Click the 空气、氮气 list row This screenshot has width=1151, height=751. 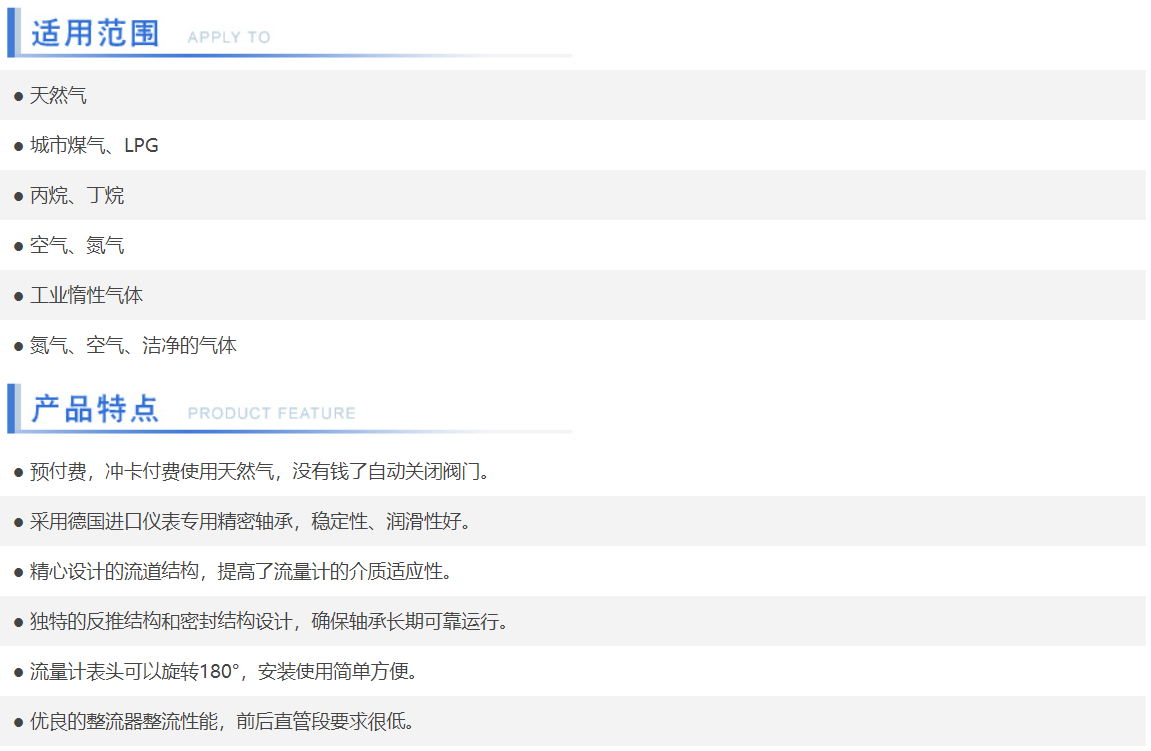(77, 246)
